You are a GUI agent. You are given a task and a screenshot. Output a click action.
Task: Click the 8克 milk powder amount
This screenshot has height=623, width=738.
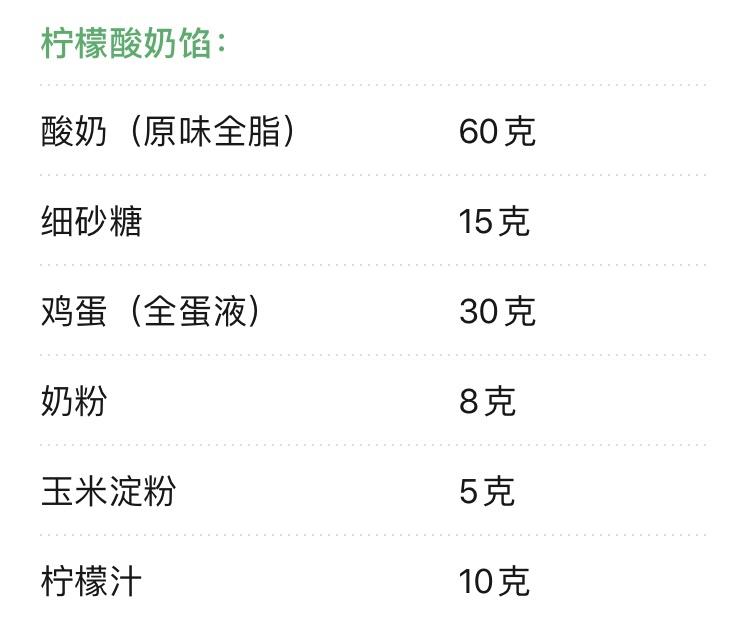(487, 401)
